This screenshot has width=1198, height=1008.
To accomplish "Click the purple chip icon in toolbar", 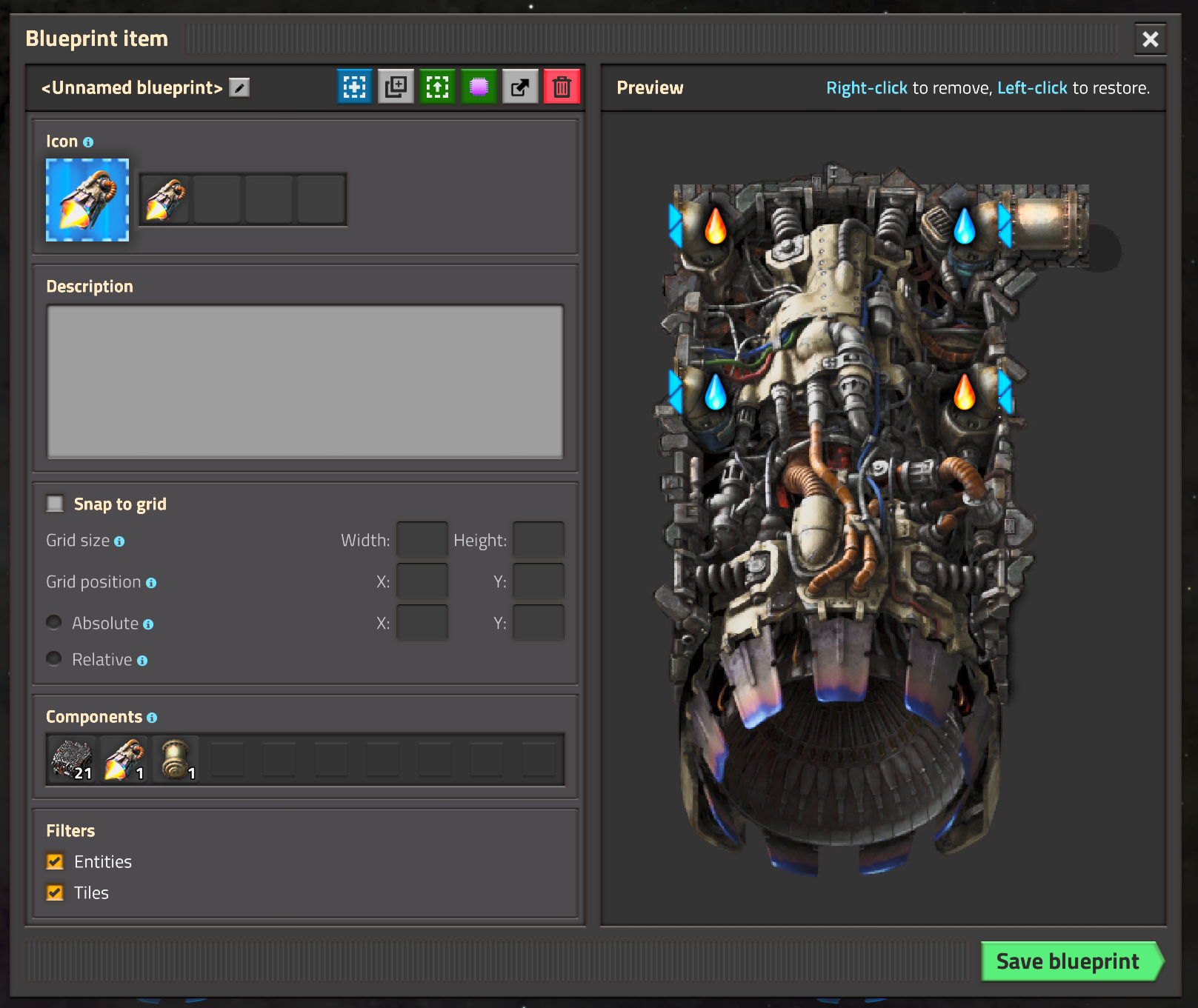I will 479,87.
